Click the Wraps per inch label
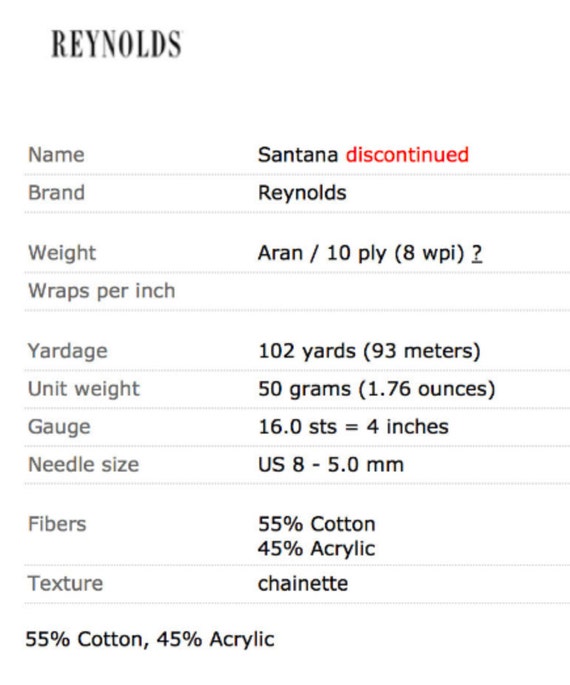570x685 pixels. 102,291
